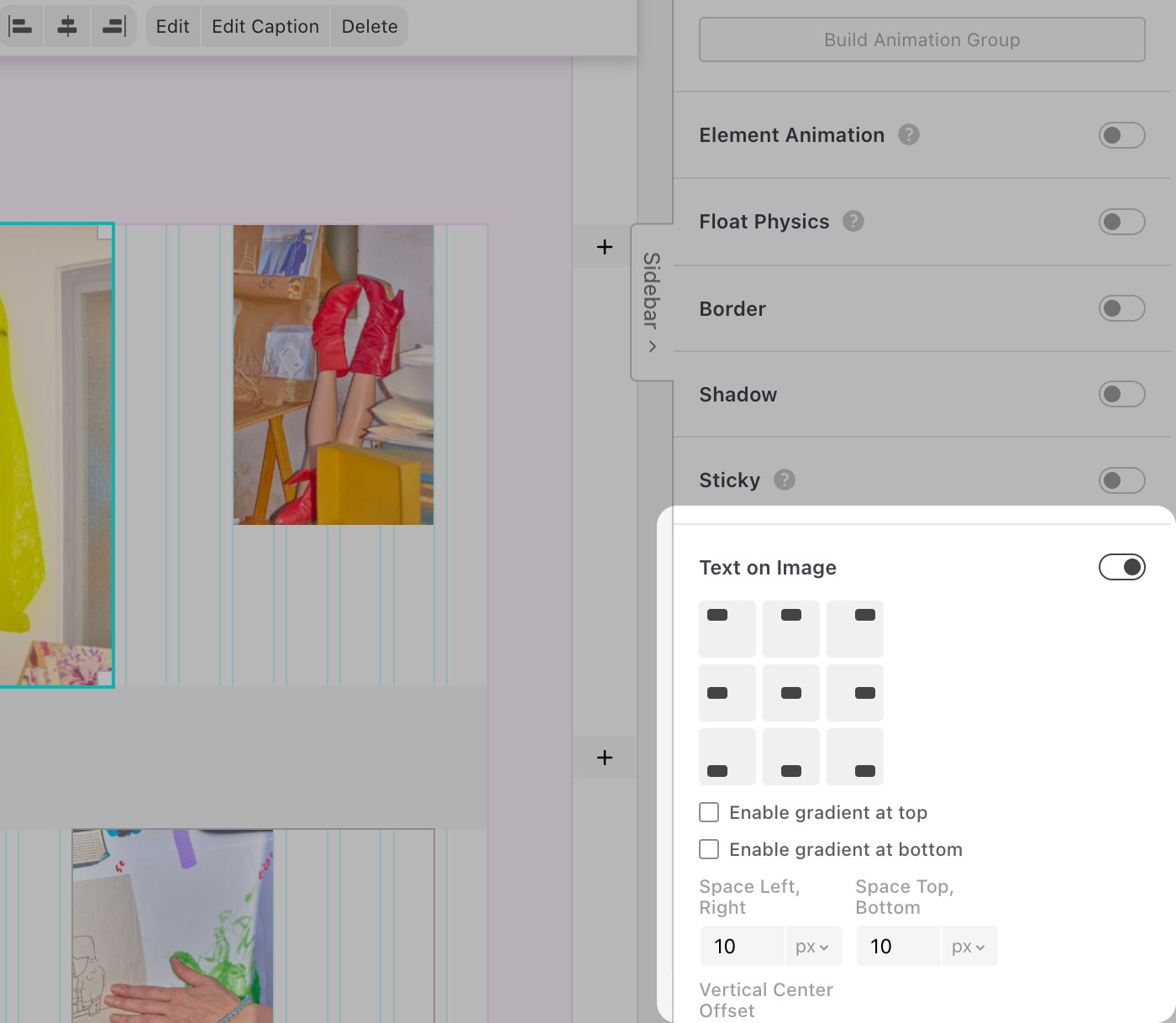Turn on Border toggle
Screen dimensions: 1176x1023
coord(1121,308)
